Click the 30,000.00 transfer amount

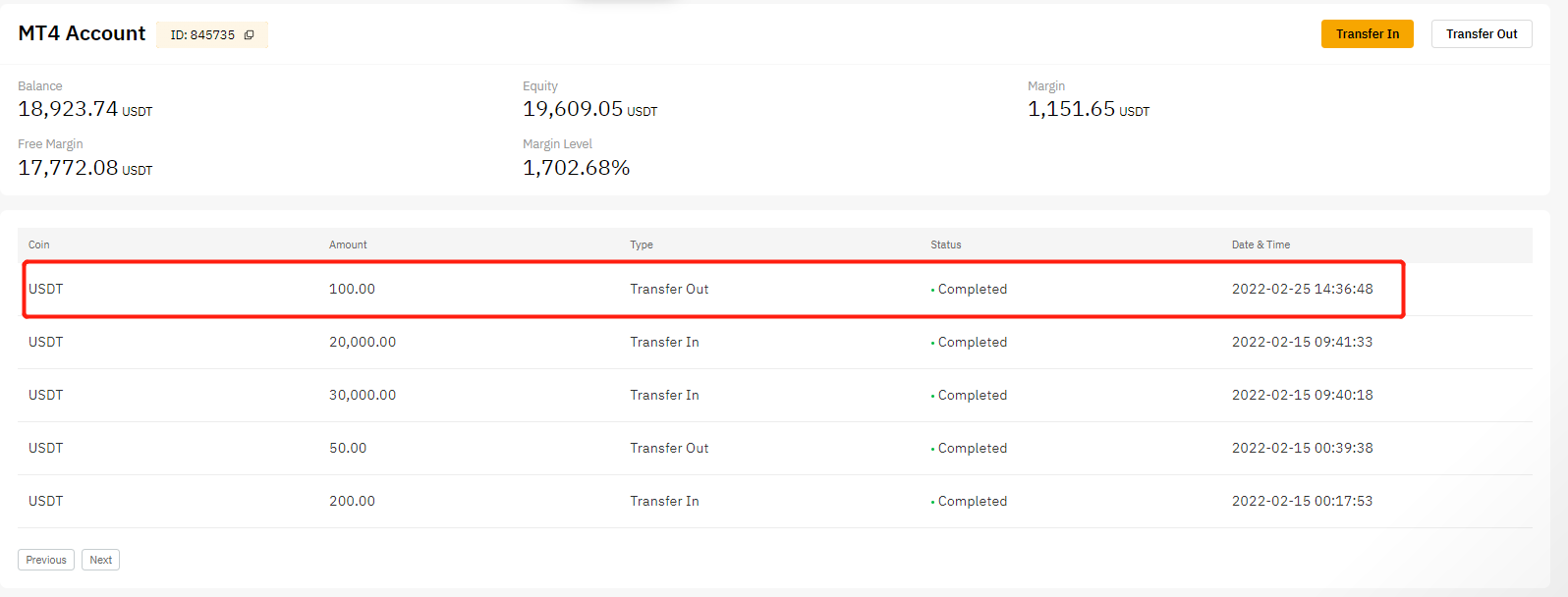[363, 395]
